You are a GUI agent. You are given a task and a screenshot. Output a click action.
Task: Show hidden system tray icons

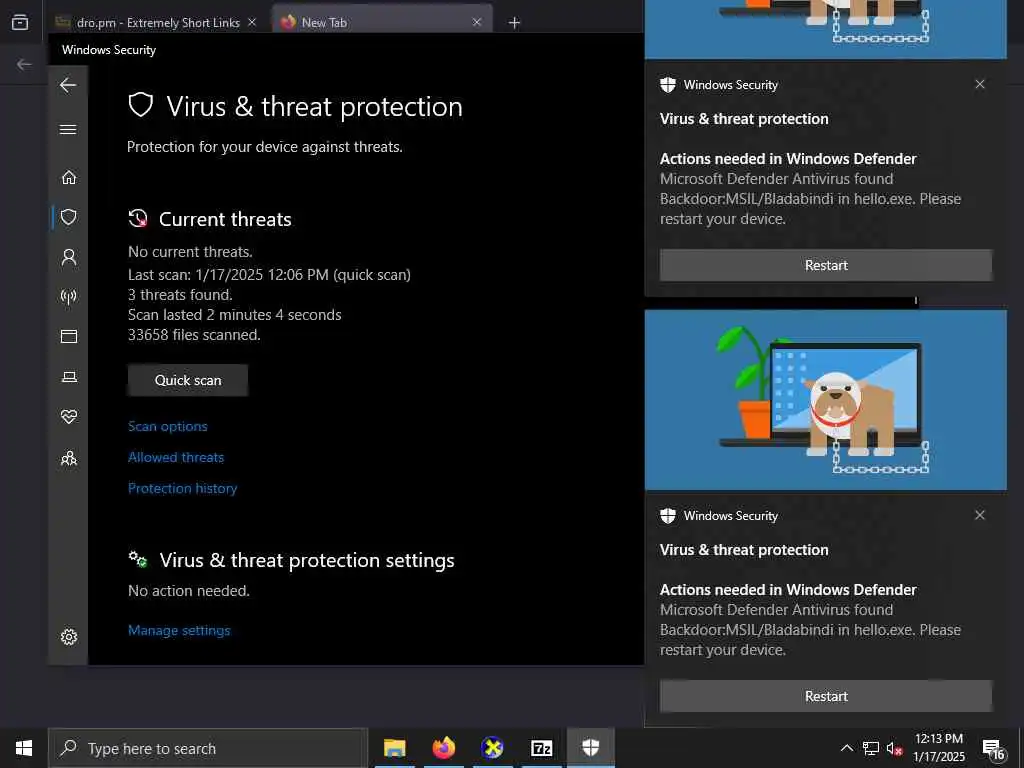(846, 748)
